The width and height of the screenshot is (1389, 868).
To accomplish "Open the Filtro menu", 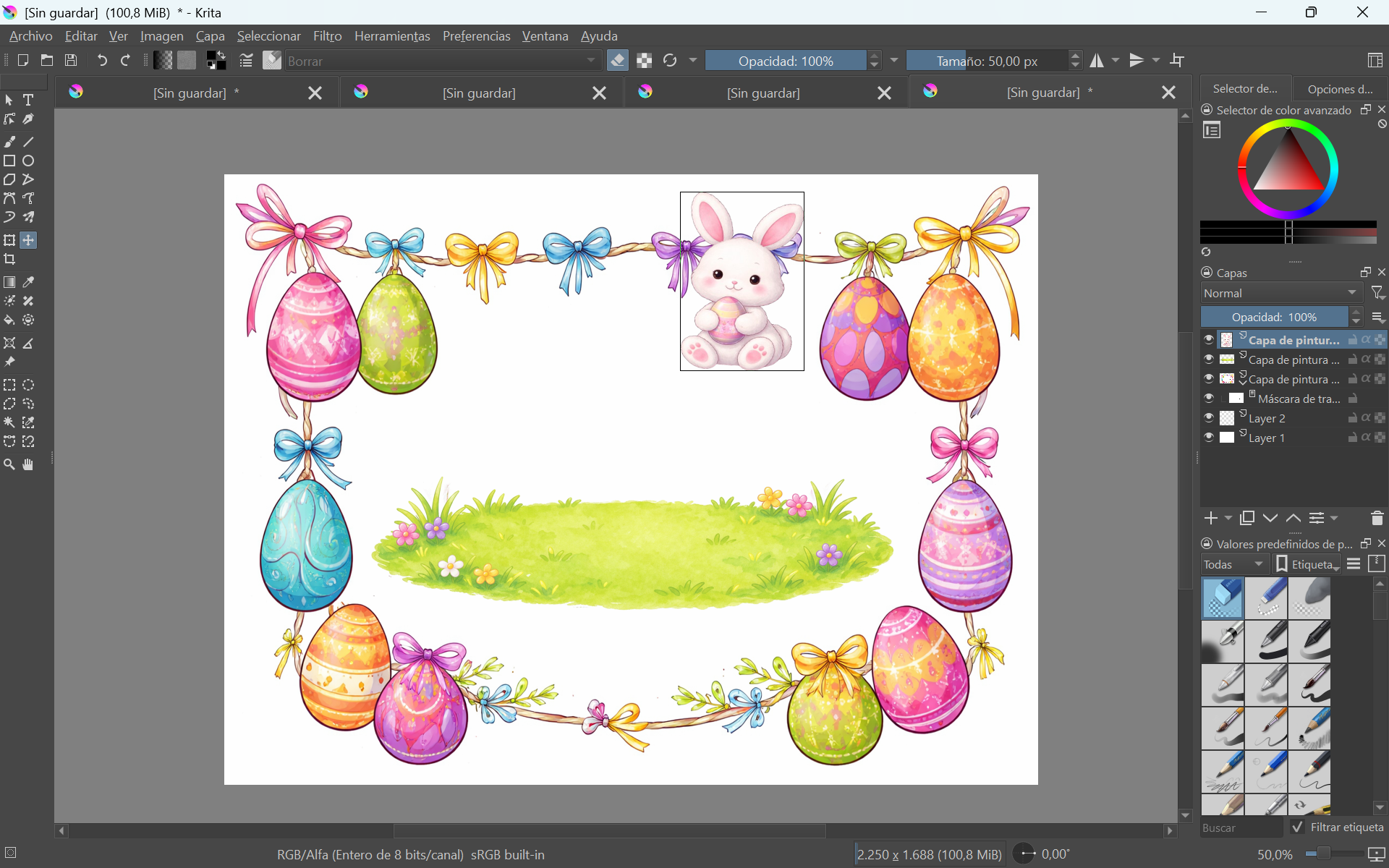I will (x=327, y=36).
